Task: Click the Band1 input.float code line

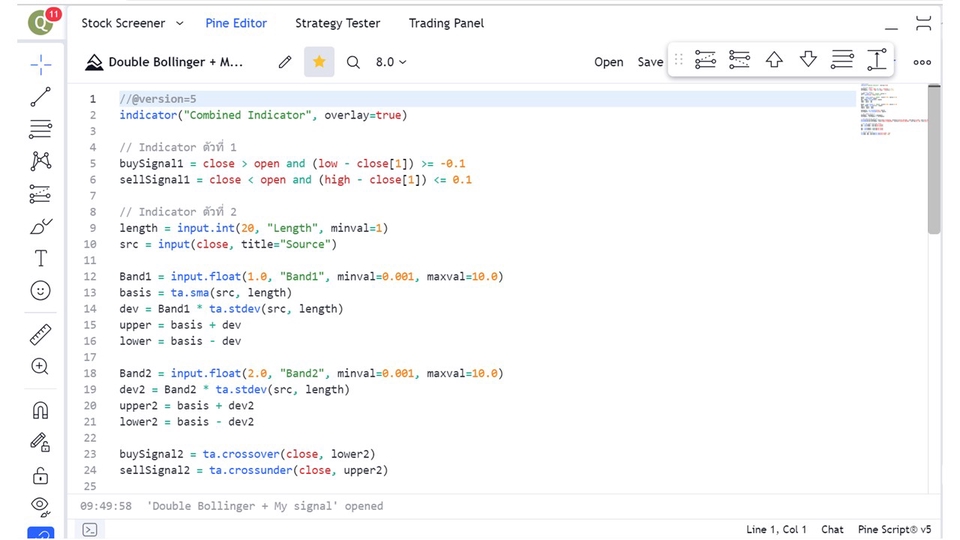Action: (x=311, y=277)
